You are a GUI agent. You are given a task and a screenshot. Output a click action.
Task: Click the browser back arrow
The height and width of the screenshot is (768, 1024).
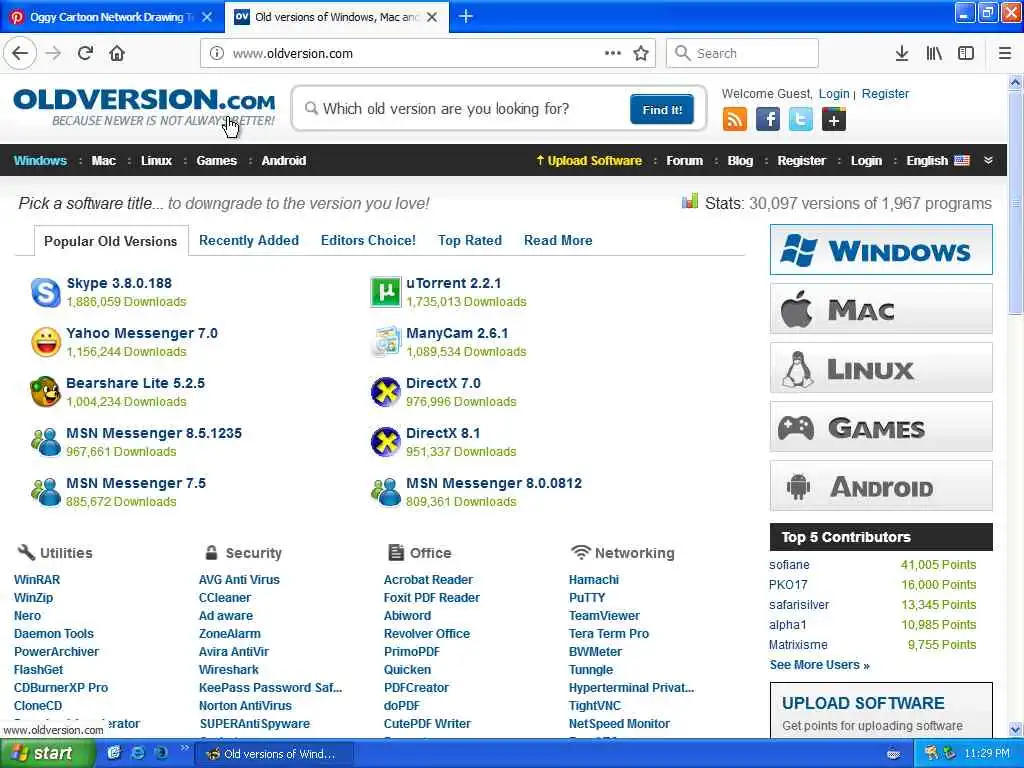click(x=20, y=53)
